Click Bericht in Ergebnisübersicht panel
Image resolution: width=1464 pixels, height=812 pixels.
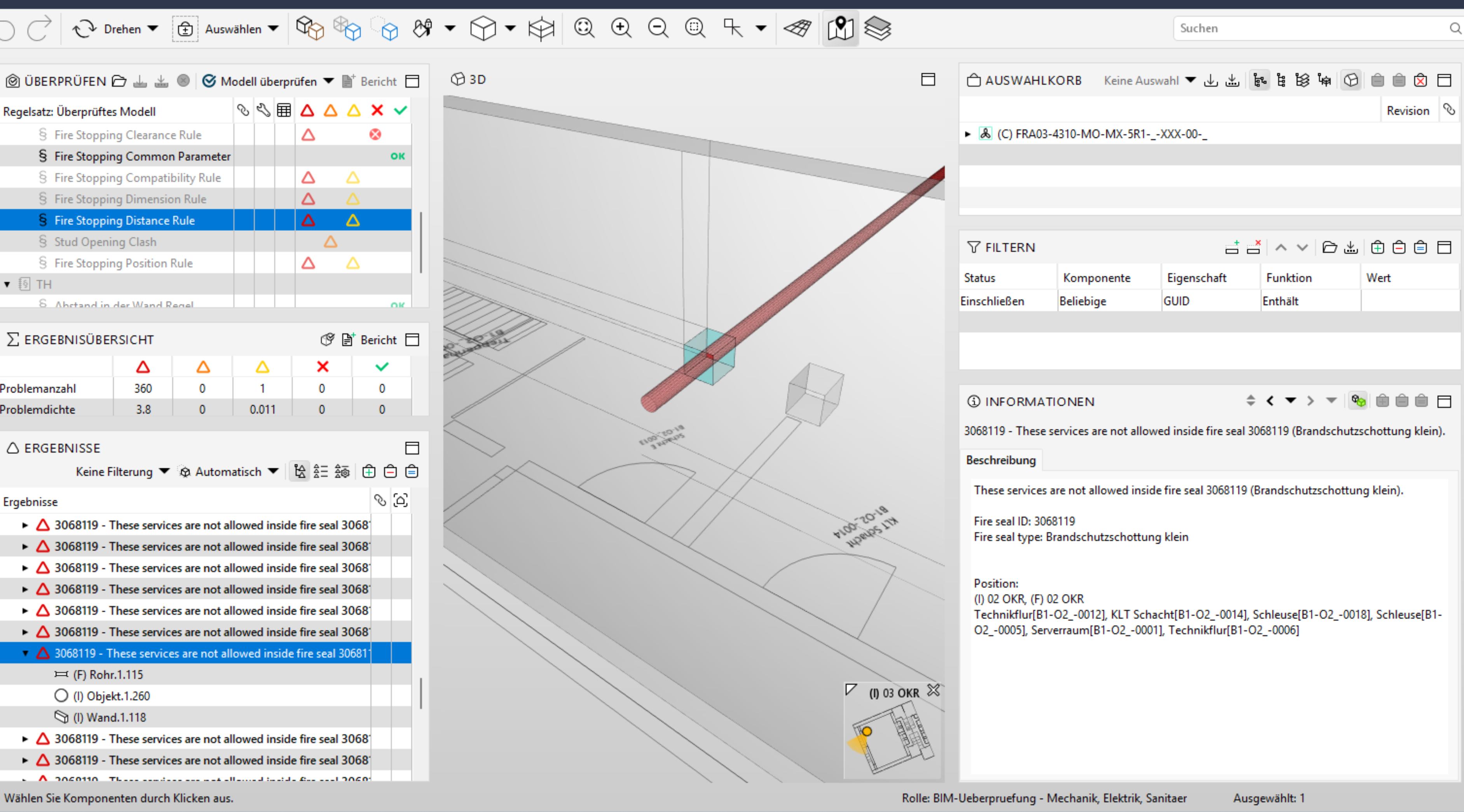pos(370,340)
